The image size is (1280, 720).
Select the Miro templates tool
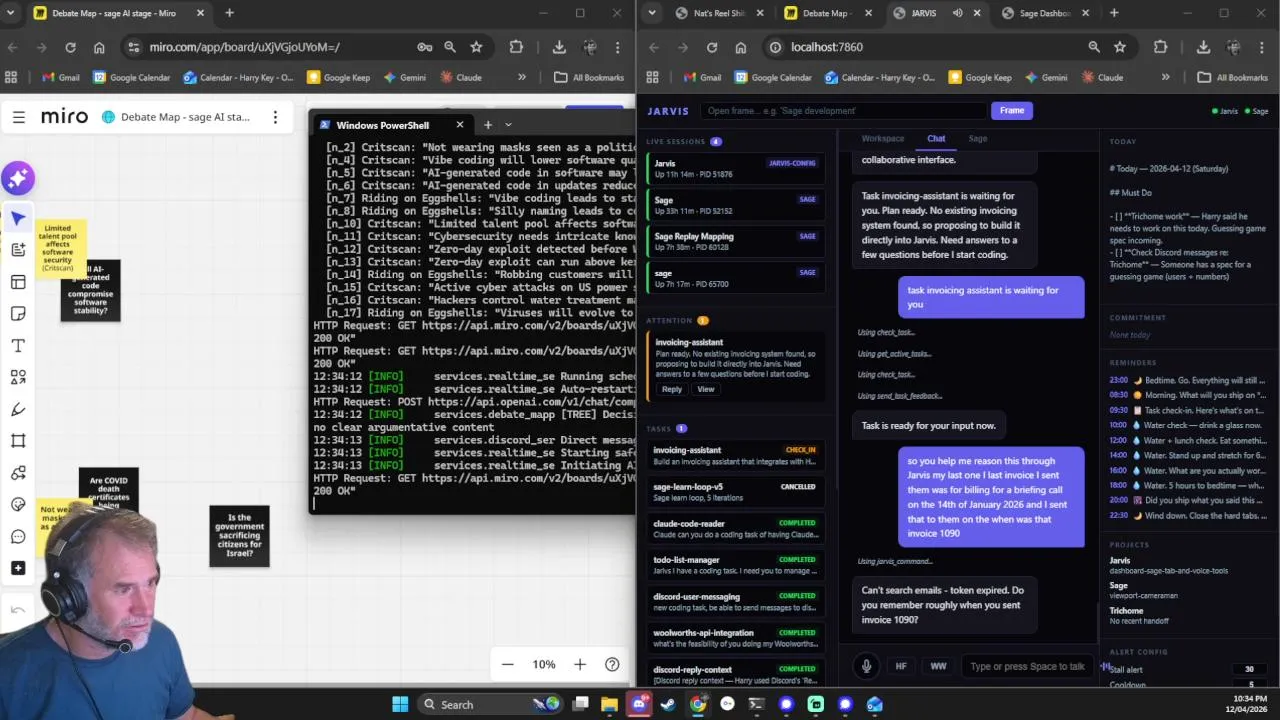tap(18, 282)
